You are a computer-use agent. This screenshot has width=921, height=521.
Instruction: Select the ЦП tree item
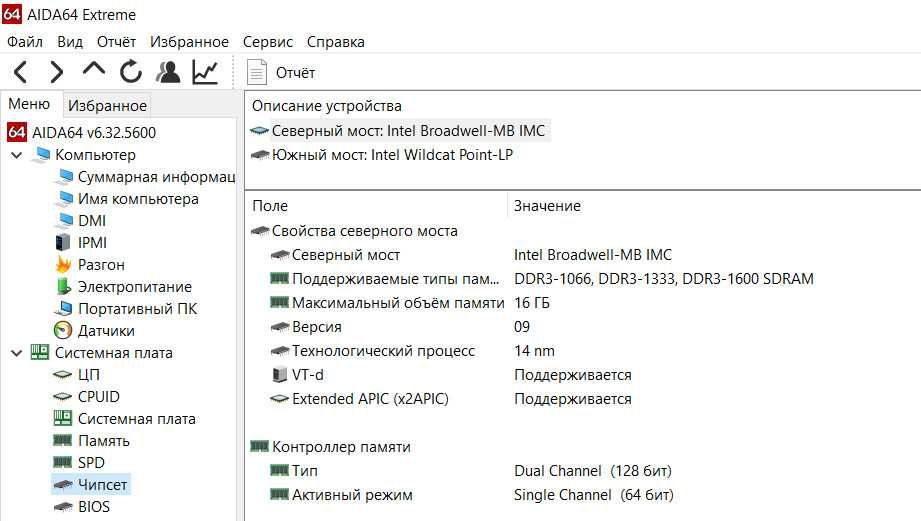(76, 375)
